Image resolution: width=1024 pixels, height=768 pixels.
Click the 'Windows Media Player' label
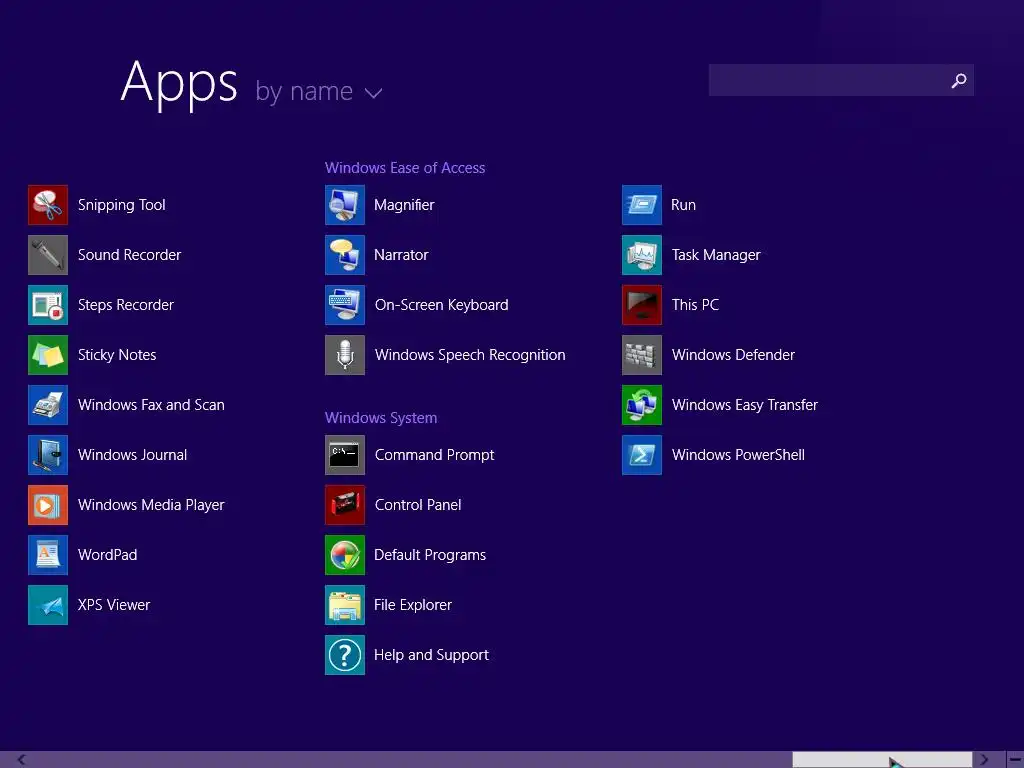pyautogui.click(x=151, y=505)
